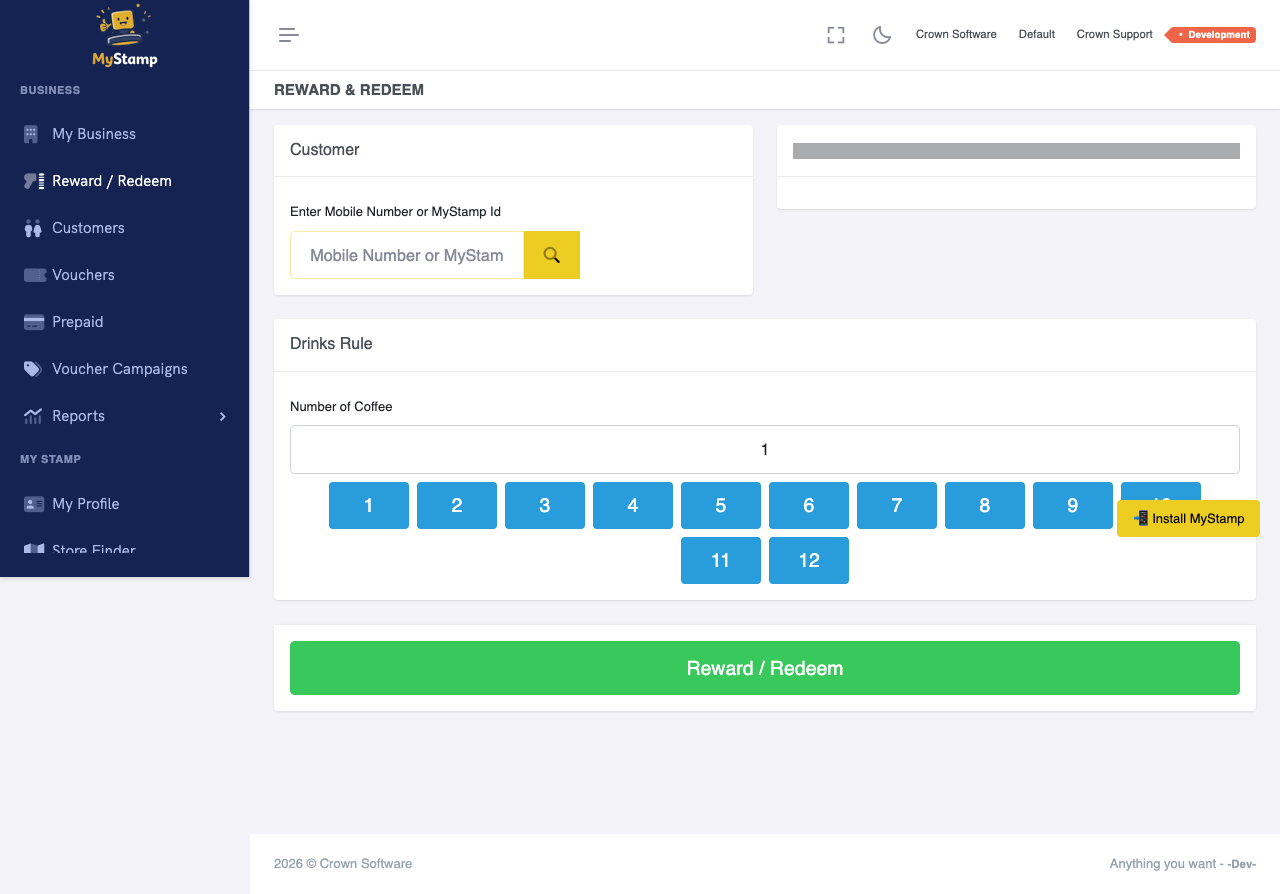Click the REWARD & REDEEM page title

coord(349,90)
